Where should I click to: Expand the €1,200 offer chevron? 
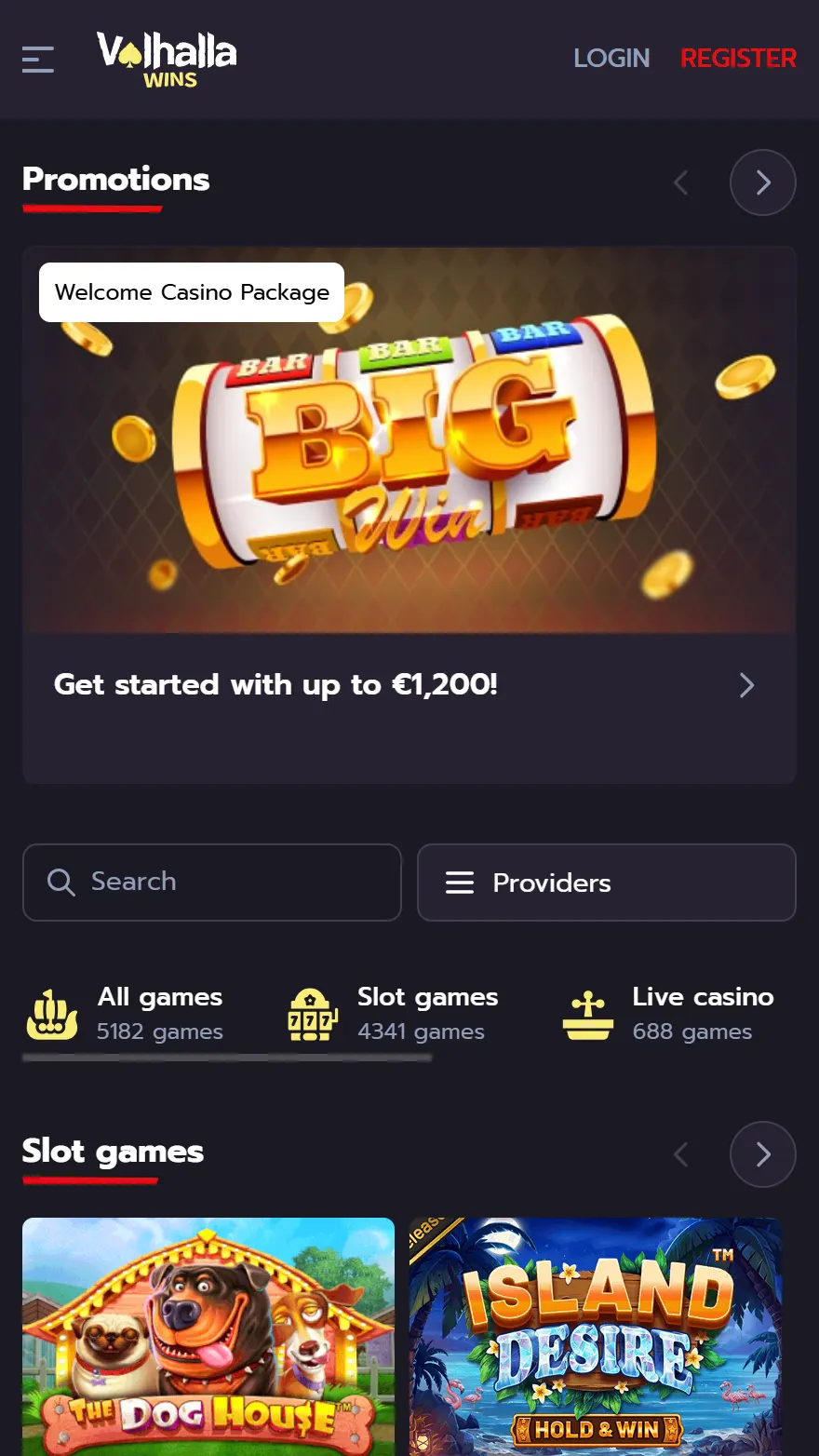(746, 685)
